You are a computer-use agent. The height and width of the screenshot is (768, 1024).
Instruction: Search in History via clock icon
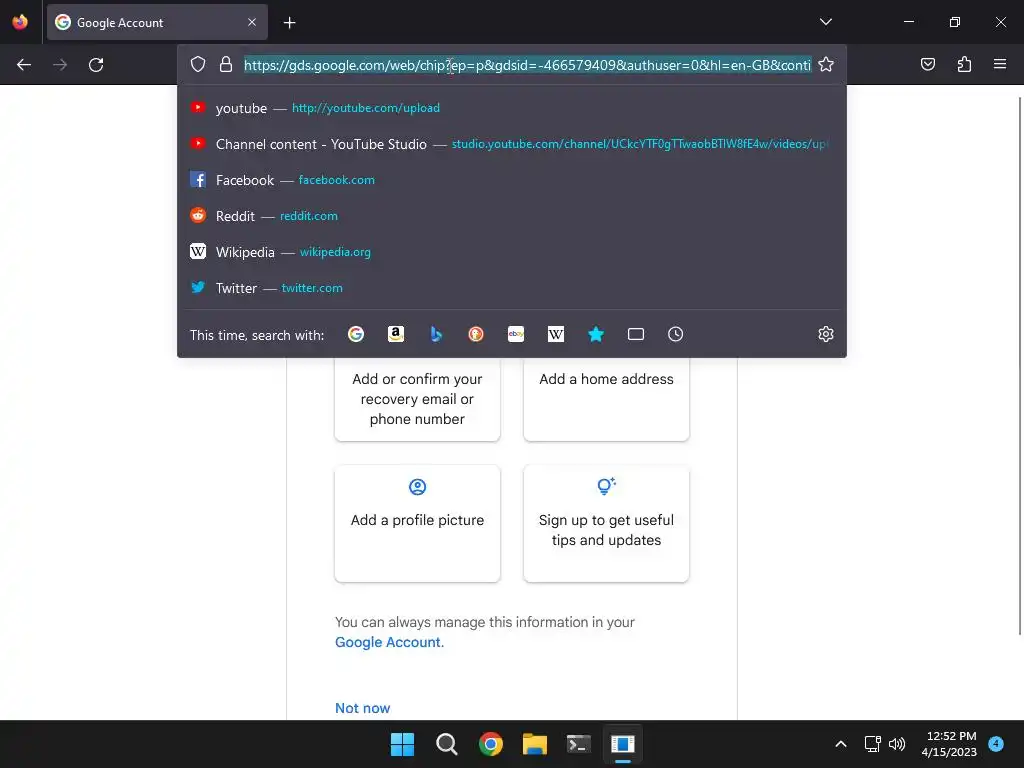click(x=675, y=334)
